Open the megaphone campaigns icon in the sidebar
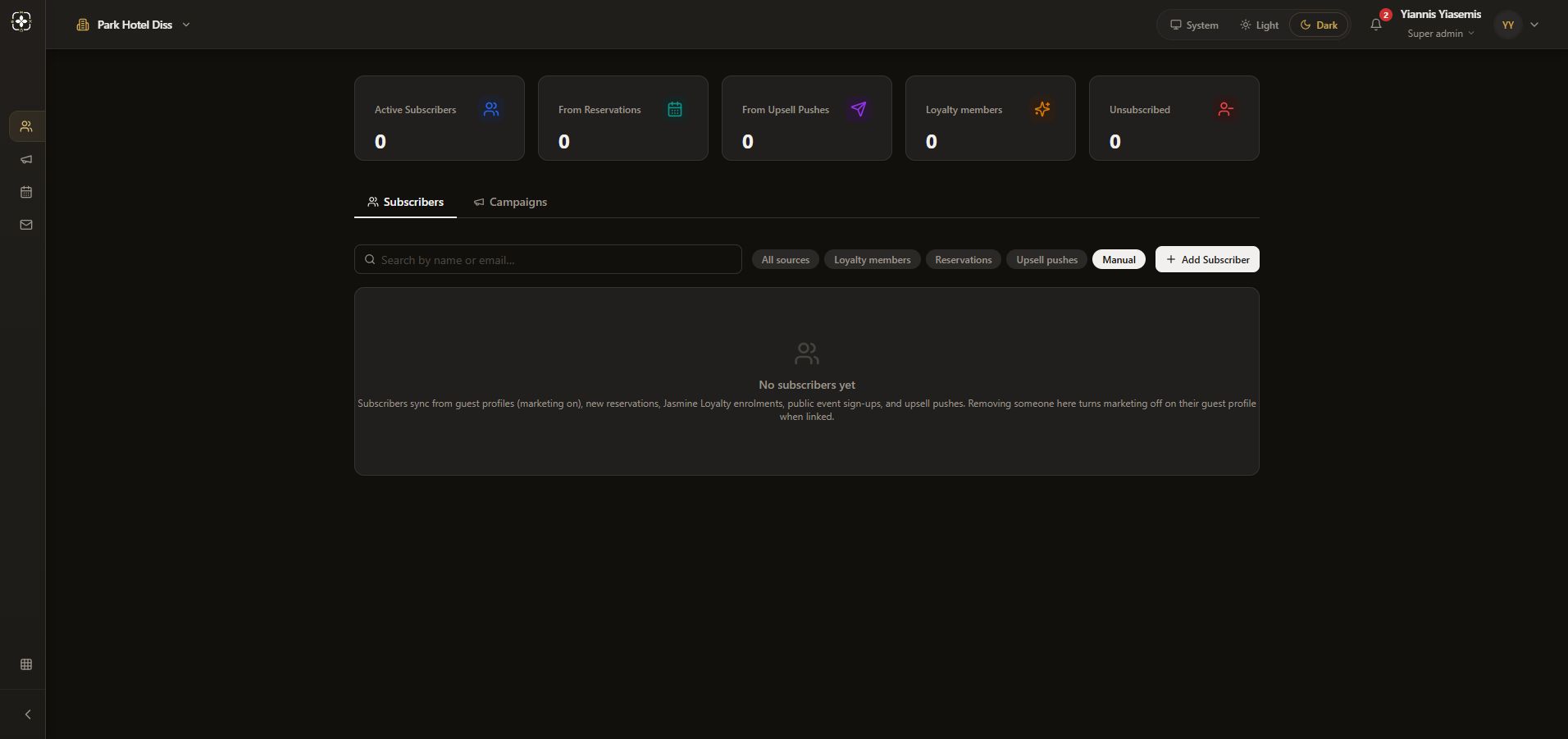The image size is (1568, 739). pos(26,159)
